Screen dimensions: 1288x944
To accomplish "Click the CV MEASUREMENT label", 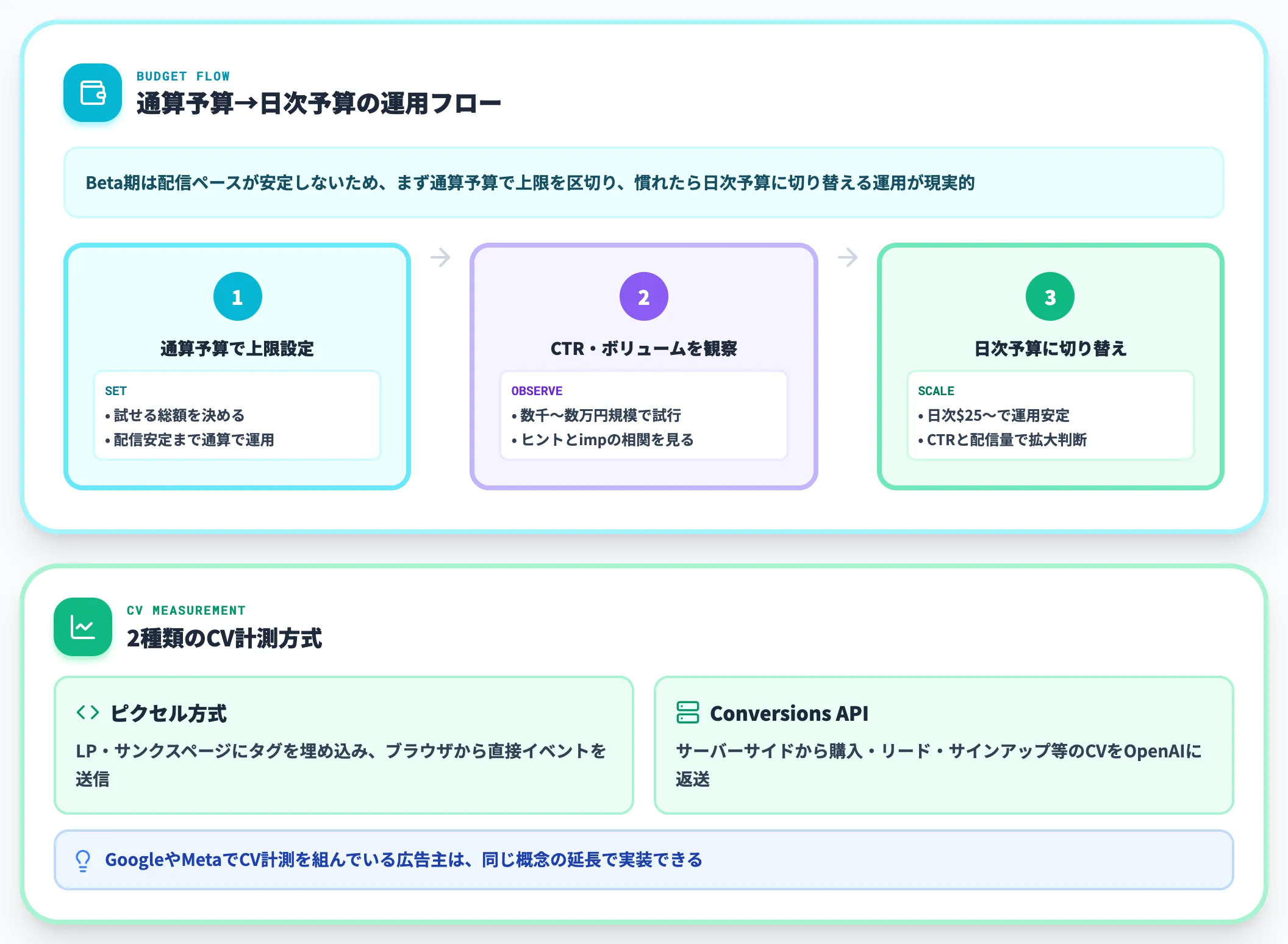I will [186, 610].
